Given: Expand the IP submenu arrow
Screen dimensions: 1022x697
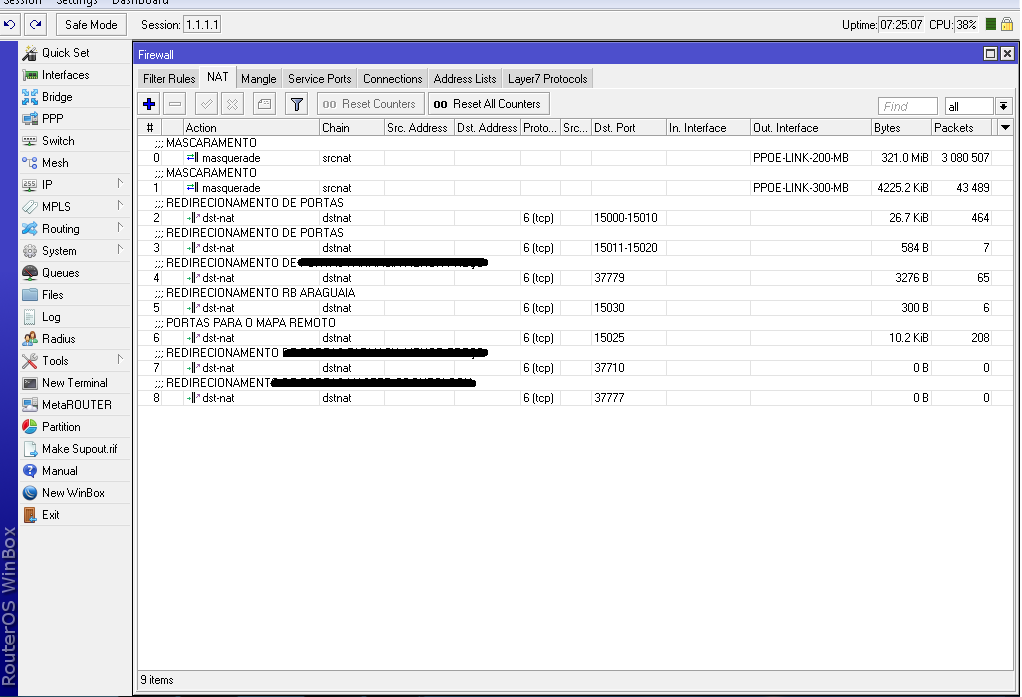Looking at the screenshot, I should (x=121, y=184).
